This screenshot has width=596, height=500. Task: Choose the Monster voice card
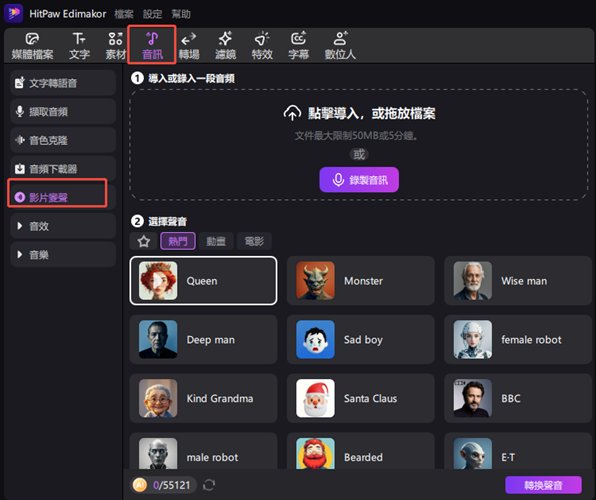(x=360, y=281)
